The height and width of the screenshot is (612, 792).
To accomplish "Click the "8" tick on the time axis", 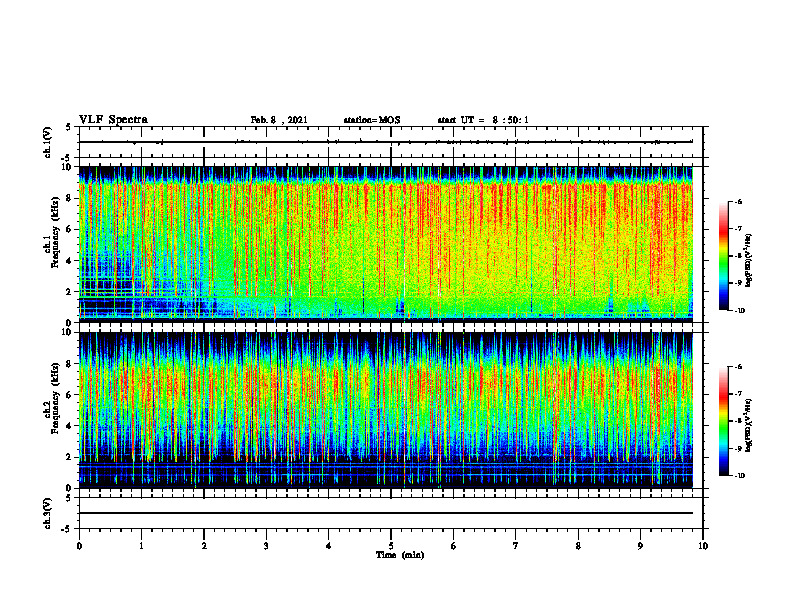I will 578,546.
